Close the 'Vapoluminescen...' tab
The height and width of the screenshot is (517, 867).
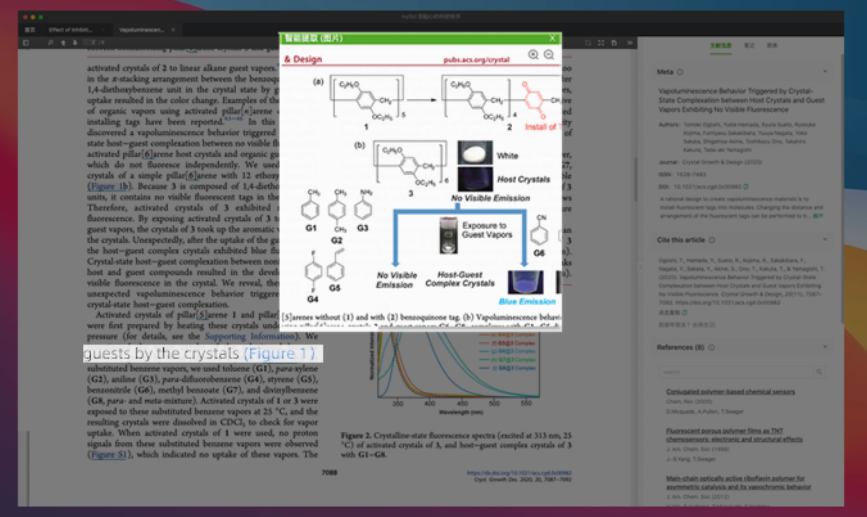(x=173, y=30)
